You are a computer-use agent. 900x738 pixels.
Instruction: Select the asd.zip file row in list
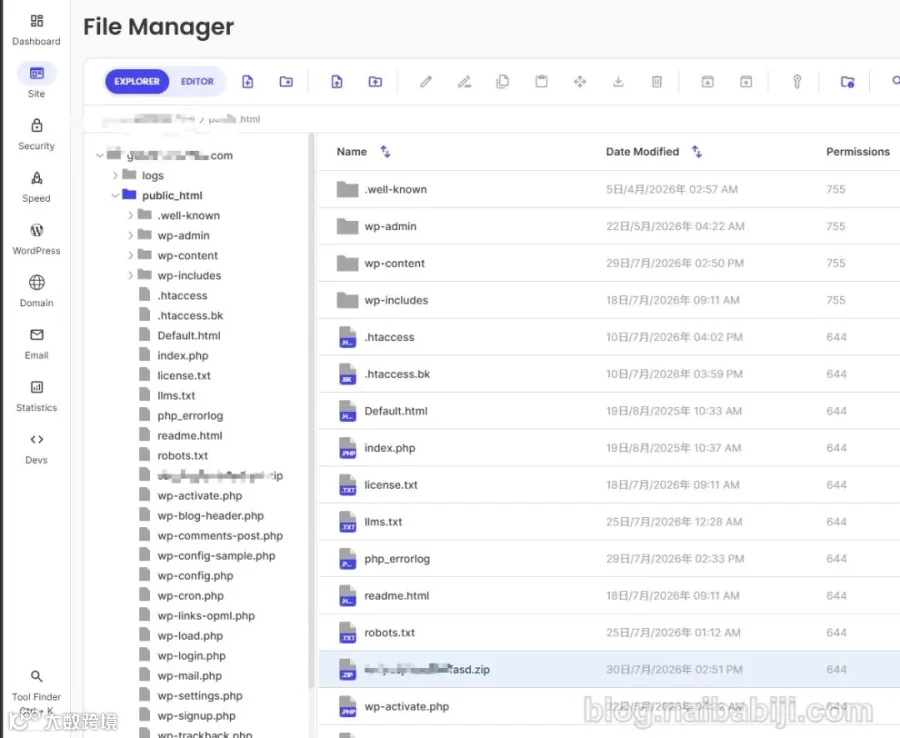pyautogui.click(x=609, y=669)
